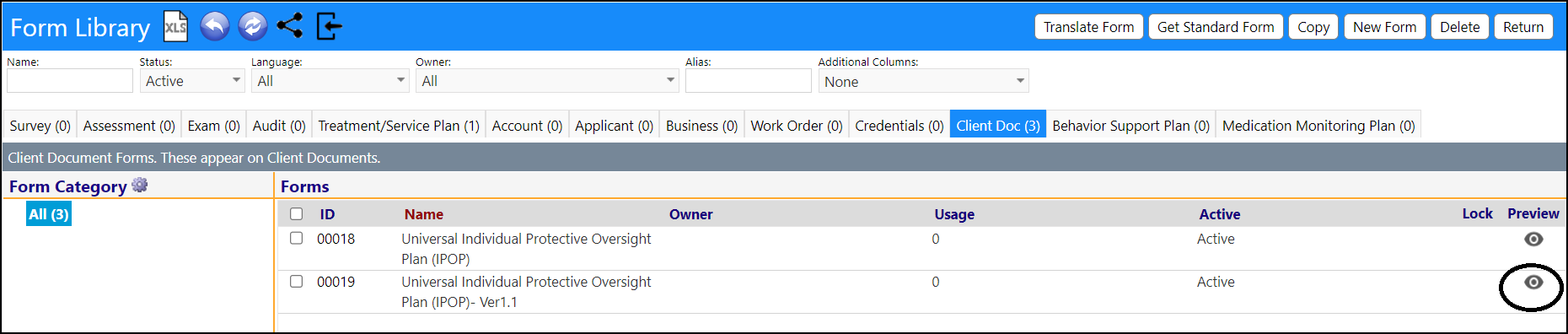Tick checkbox for form 00019
The height and width of the screenshot is (334, 1568).
296,281
